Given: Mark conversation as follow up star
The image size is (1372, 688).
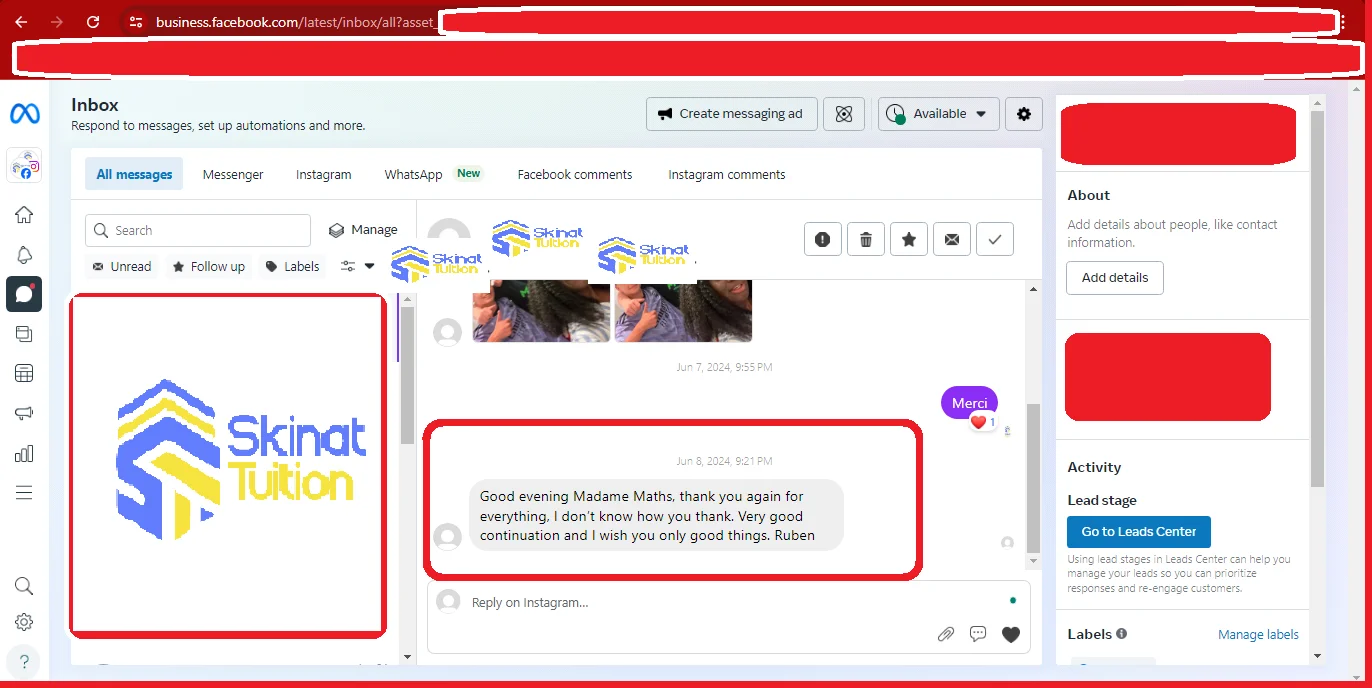Looking at the screenshot, I should pos(909,239).
